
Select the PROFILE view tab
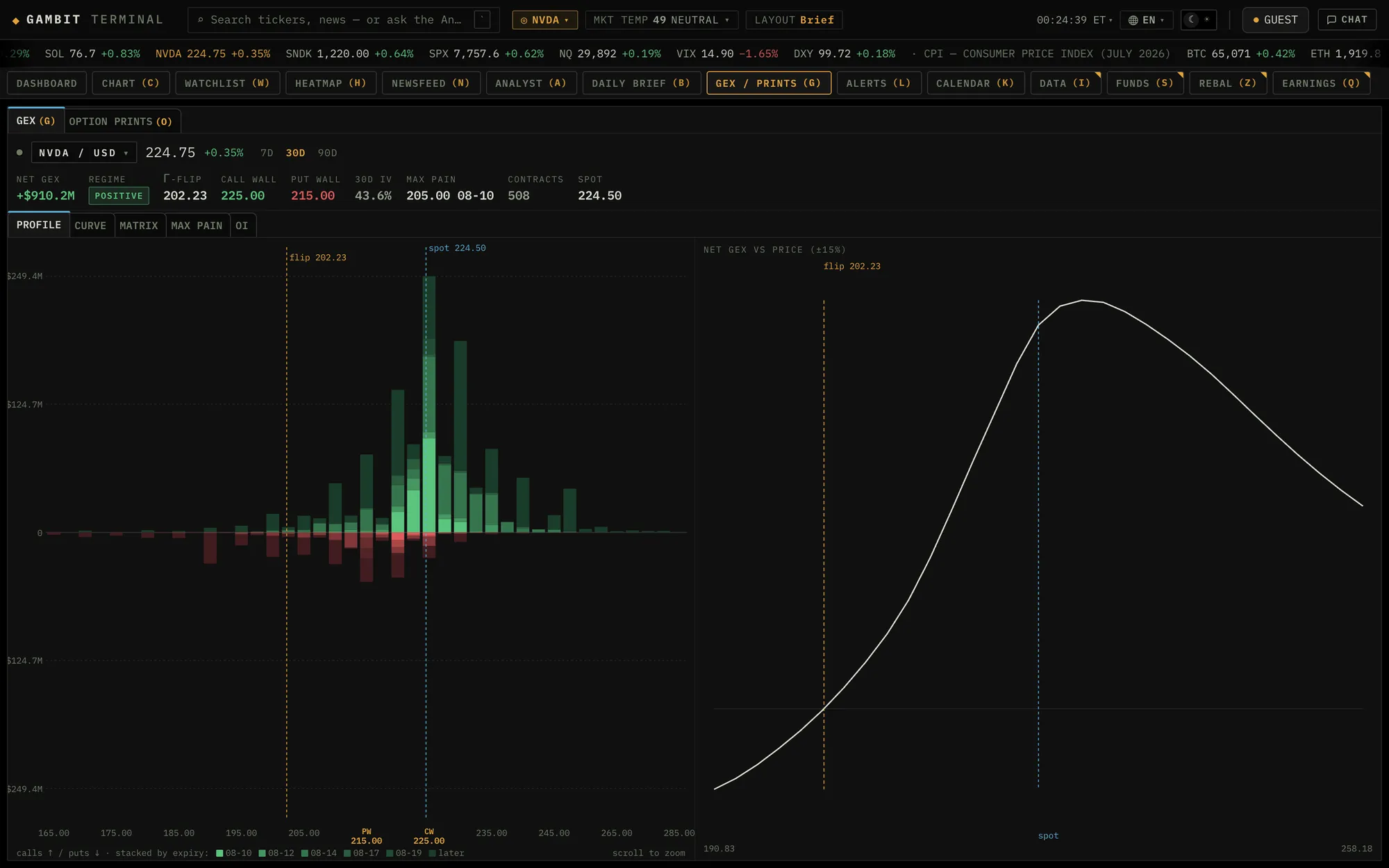coord(39,225)
